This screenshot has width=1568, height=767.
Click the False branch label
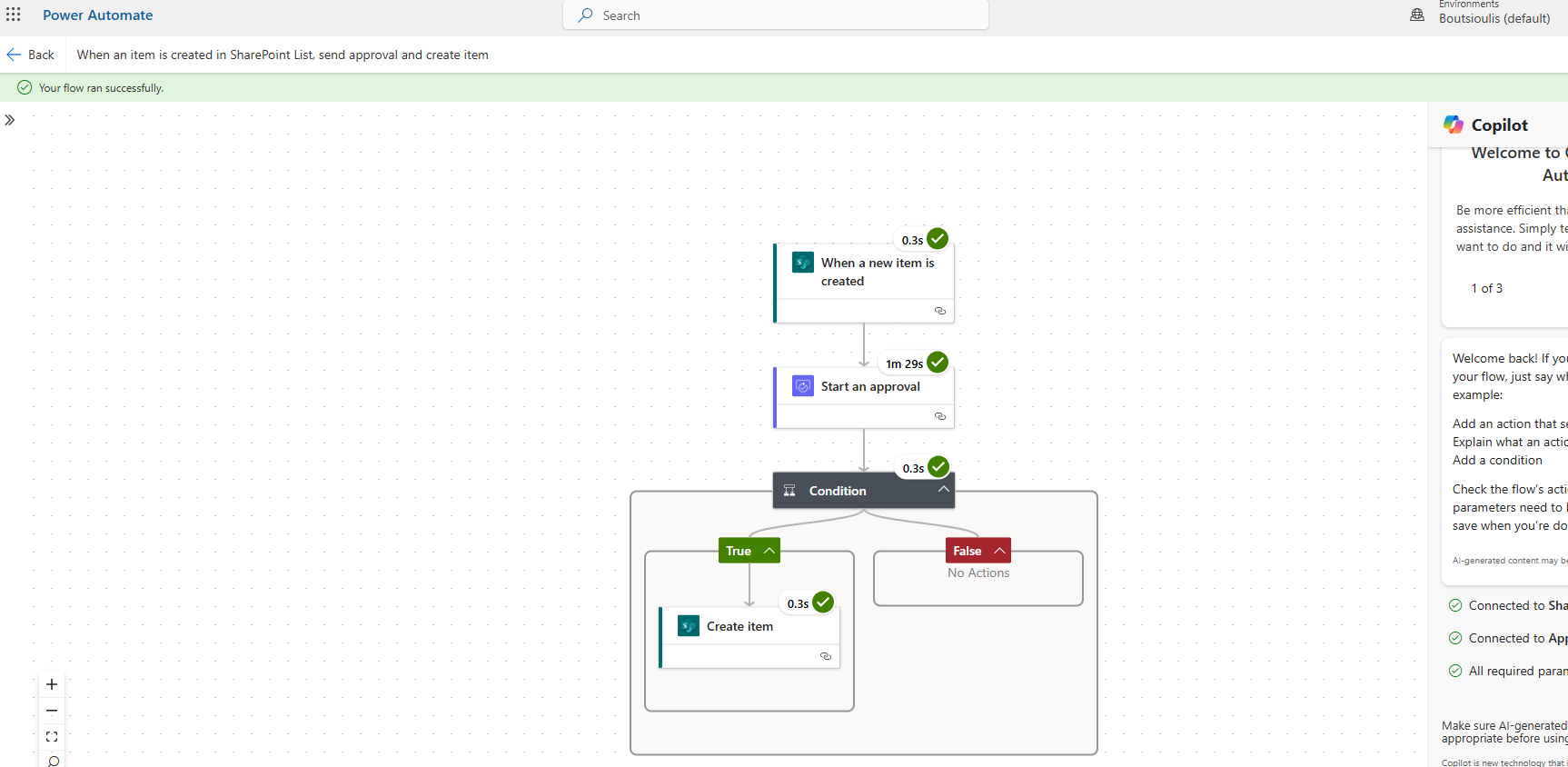point(968,551)
